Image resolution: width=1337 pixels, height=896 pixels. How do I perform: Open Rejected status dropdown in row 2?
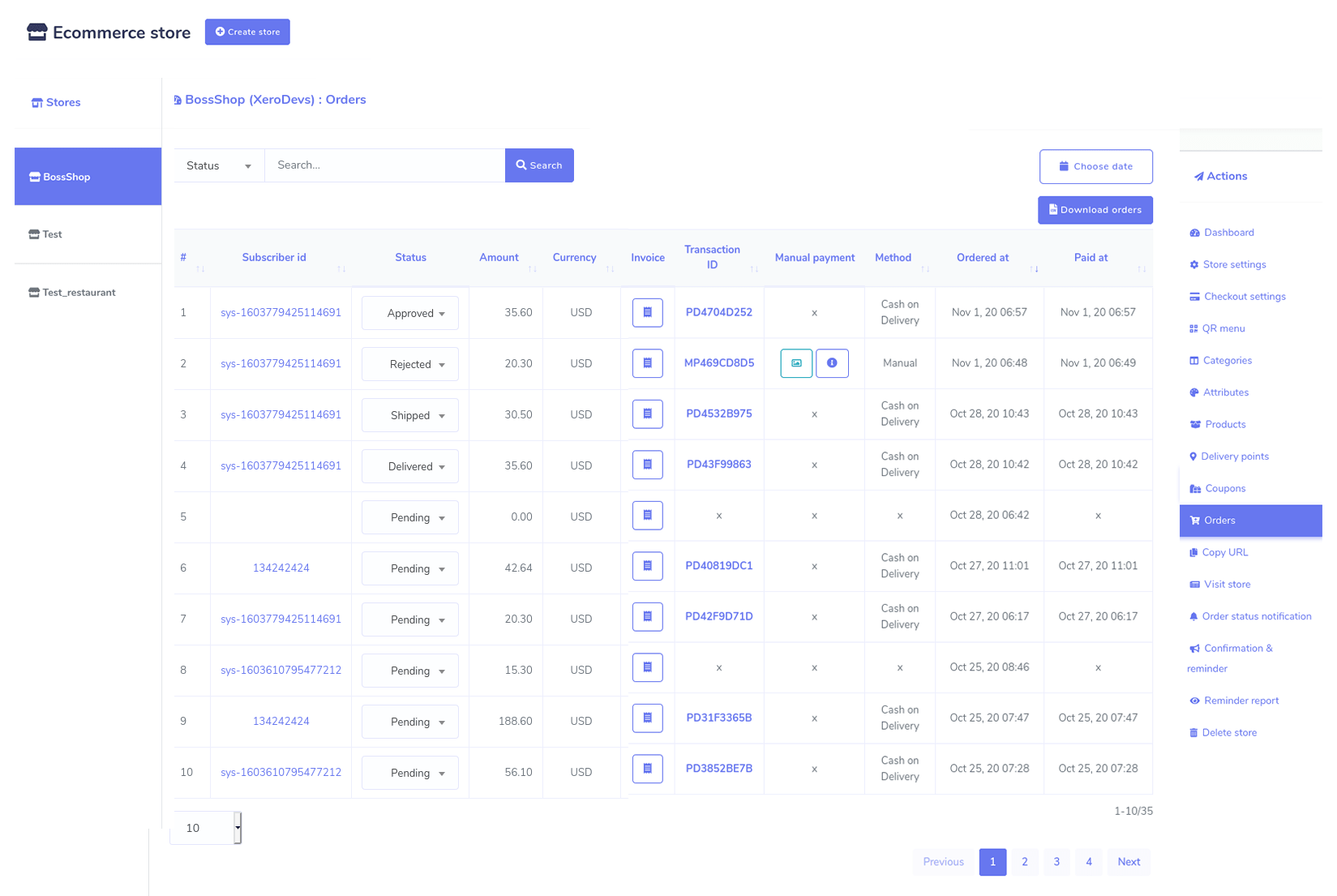(410, 365)
